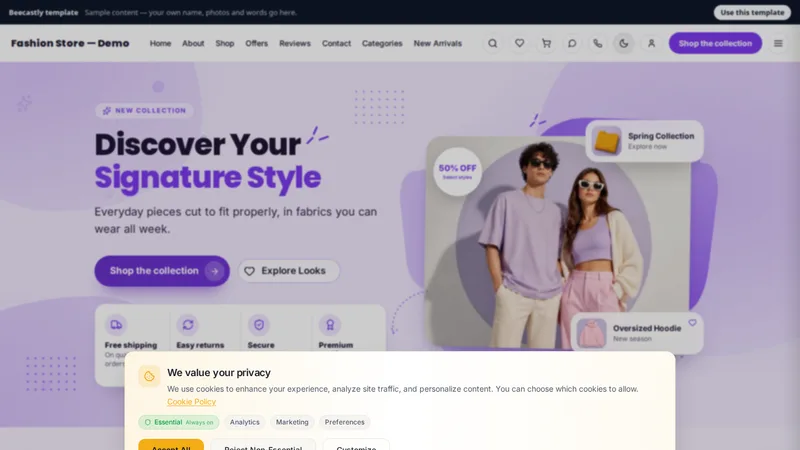The height and width of the screenshot is (450, 800).
Task: Open the Reviews menu item
Action: pos(294,43)
